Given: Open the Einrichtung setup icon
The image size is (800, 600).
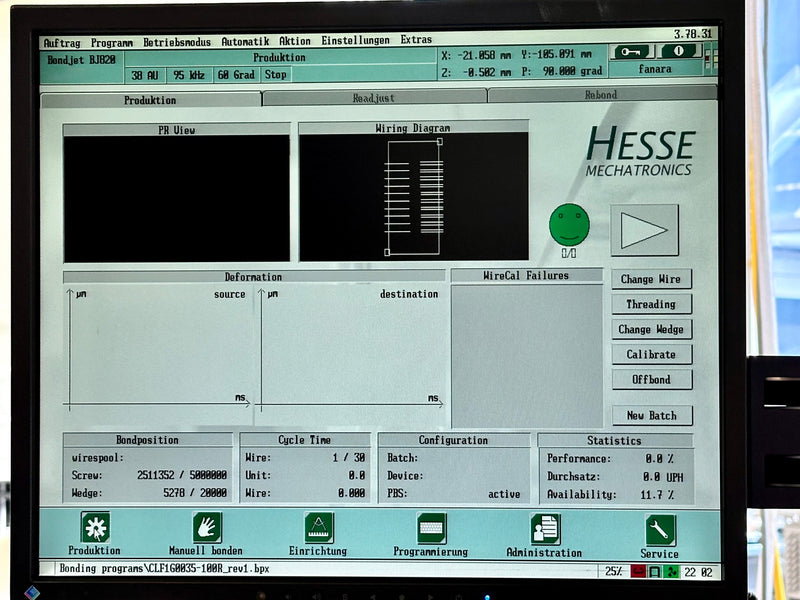Looking at the screenshot, I should 319,528.
